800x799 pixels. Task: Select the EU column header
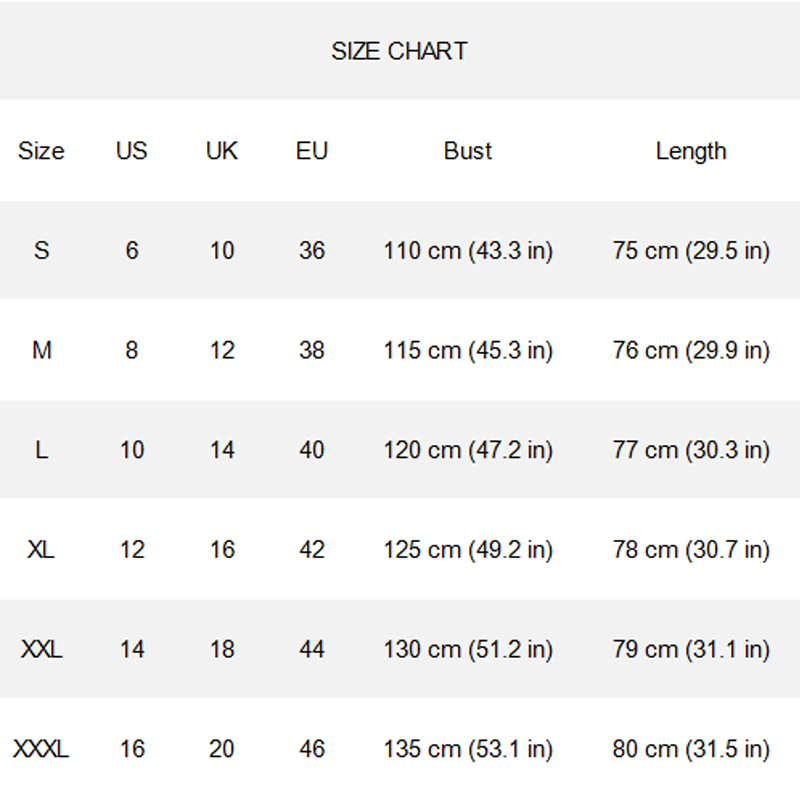(312, 151)
